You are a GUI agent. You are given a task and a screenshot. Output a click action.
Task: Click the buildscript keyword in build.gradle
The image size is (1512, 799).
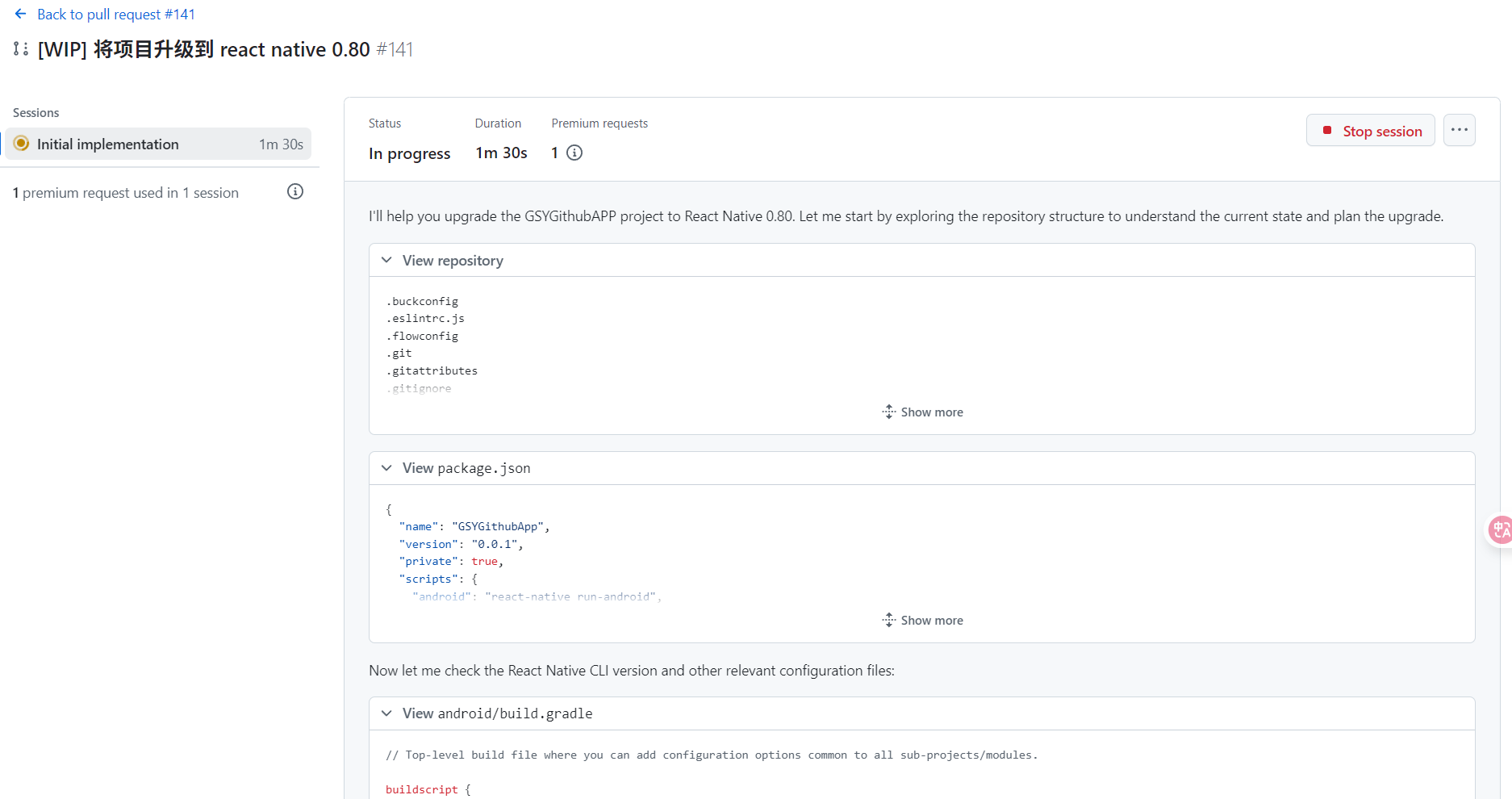(x=422, y=790)
